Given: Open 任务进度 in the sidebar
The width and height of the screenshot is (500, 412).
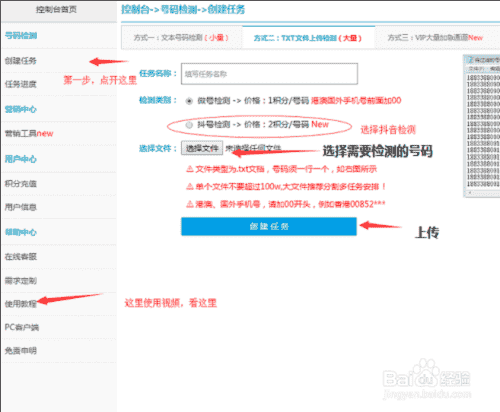Looking at the screenshot, I should click(21, 84).
